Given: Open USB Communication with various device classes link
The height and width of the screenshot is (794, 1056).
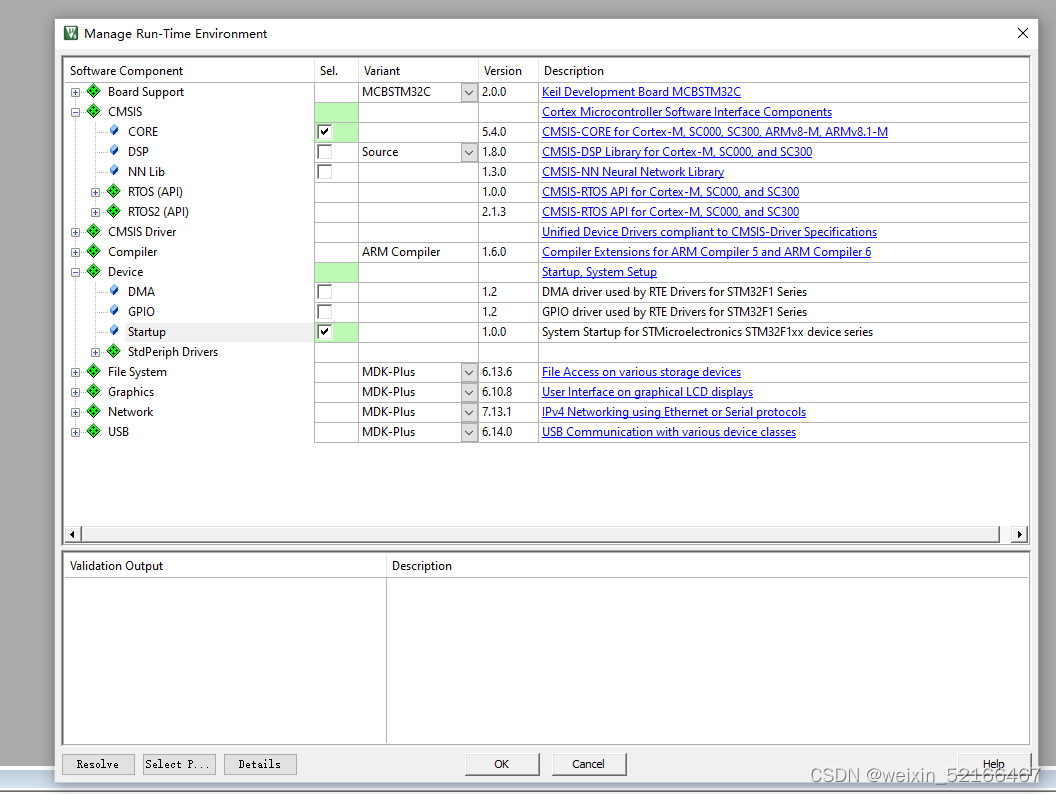Looking at the screenshot, I should pyautogui.click(x=669, y=432).
